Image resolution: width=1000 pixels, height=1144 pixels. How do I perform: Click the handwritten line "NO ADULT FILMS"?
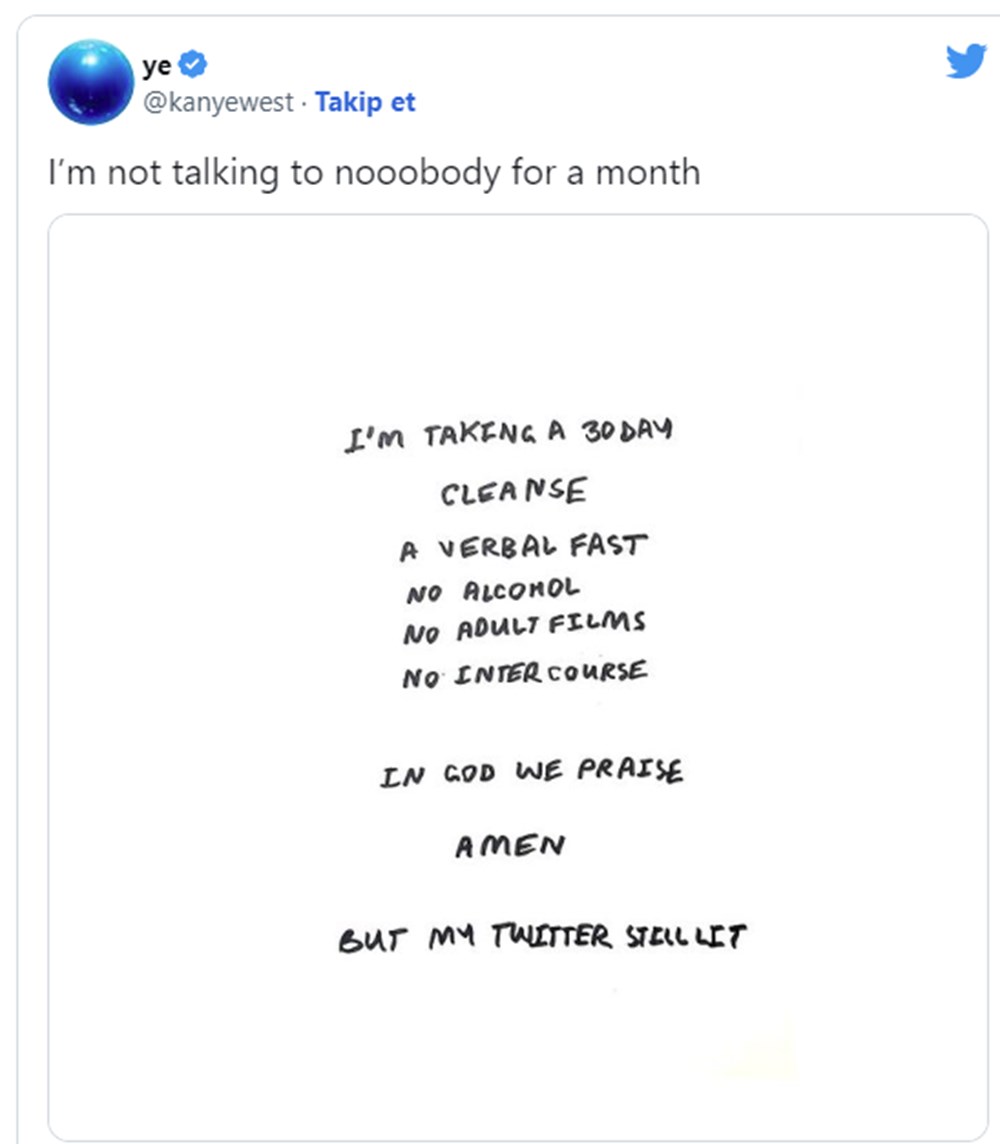(524, 628)
